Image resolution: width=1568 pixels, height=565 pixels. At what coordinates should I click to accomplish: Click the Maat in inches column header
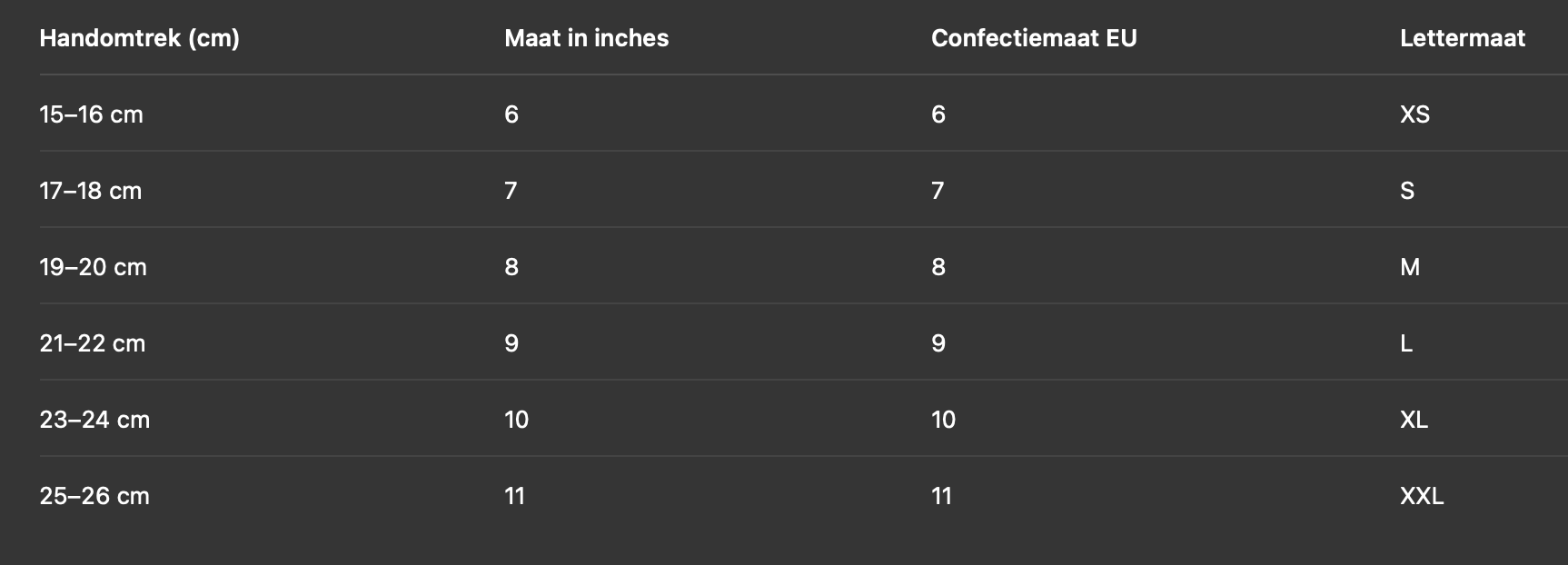pos(586,38)
